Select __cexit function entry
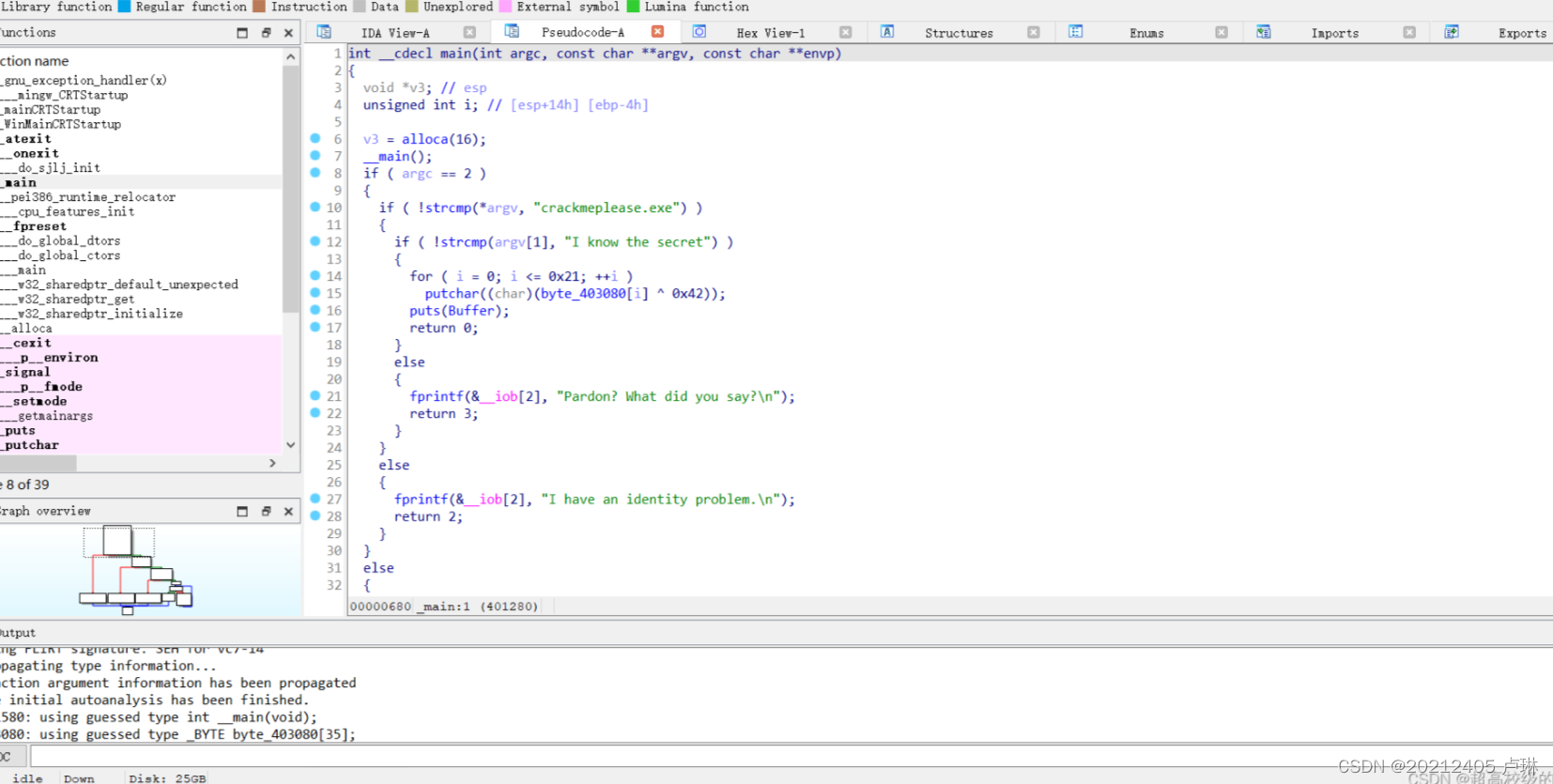The width and height of the screenshot is (1553, 784). 141,343
